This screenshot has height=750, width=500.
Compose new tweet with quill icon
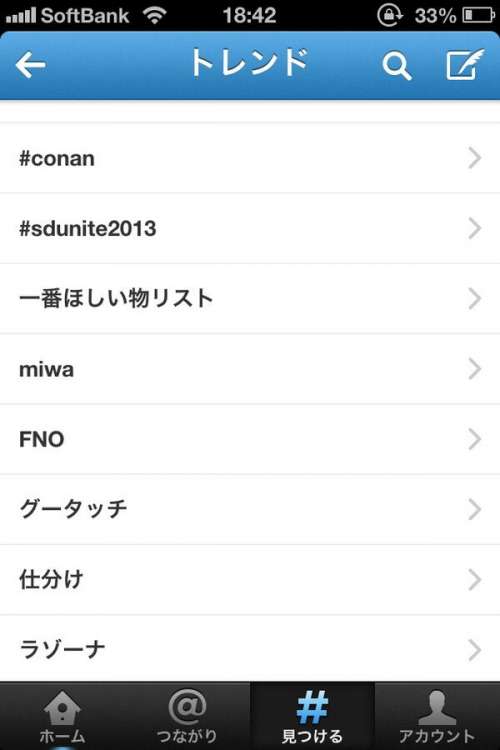[x=465, y=65]
